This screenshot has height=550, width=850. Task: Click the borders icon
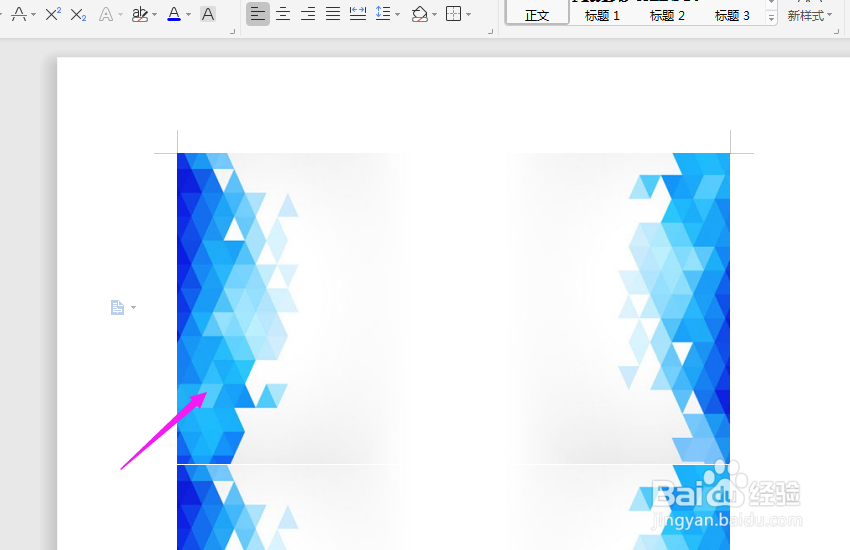pos(453,14)
